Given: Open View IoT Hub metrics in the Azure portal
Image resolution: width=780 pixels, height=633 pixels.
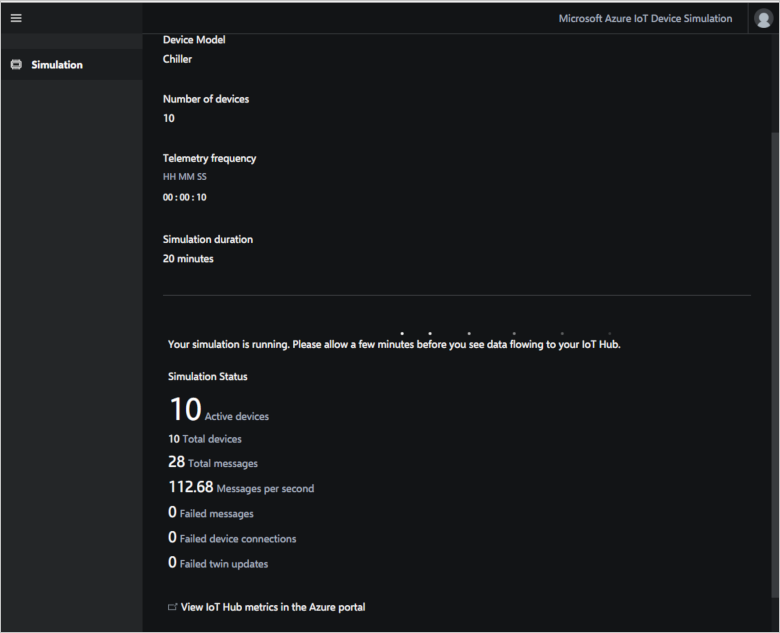Looking at the screenshot, I should click(272, 607).
